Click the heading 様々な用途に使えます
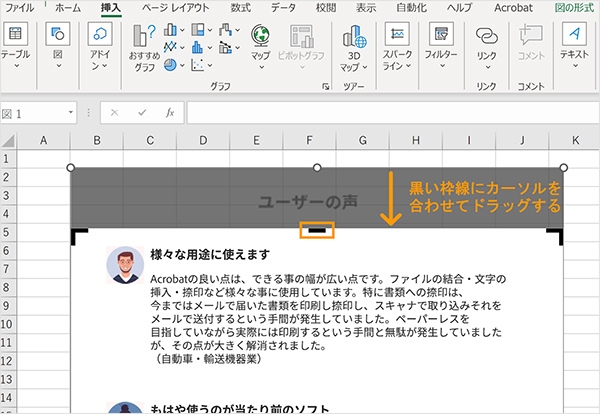Image resolution: width=600 pixels, height=414 pixels. (x=210, y=254)
